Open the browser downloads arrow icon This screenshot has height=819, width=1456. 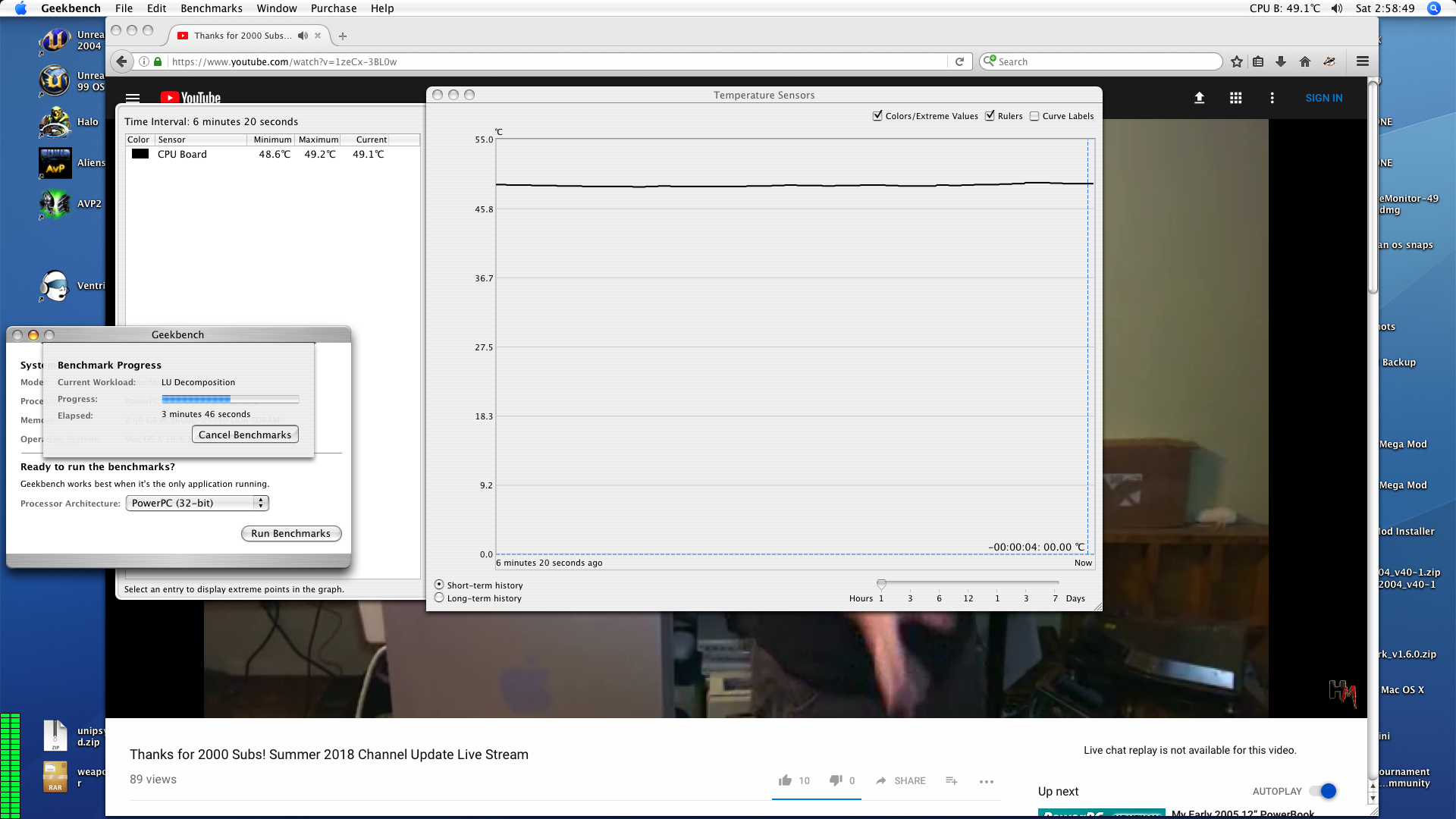[1281, 61]
